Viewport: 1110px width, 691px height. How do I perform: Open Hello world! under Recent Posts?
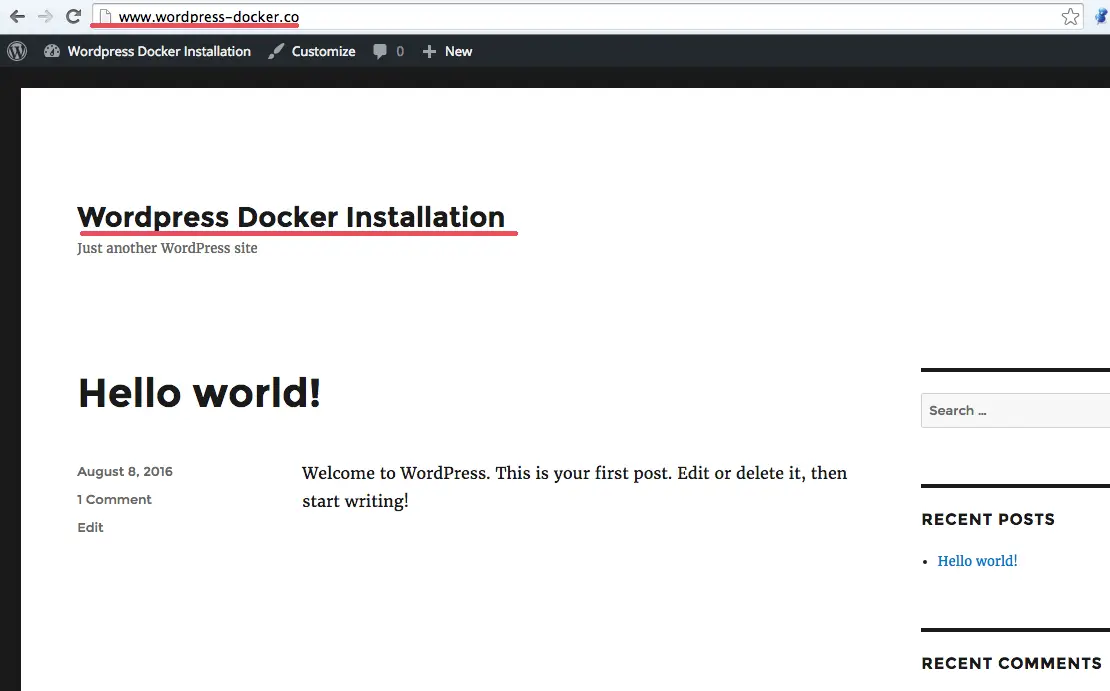coord(977,561)
